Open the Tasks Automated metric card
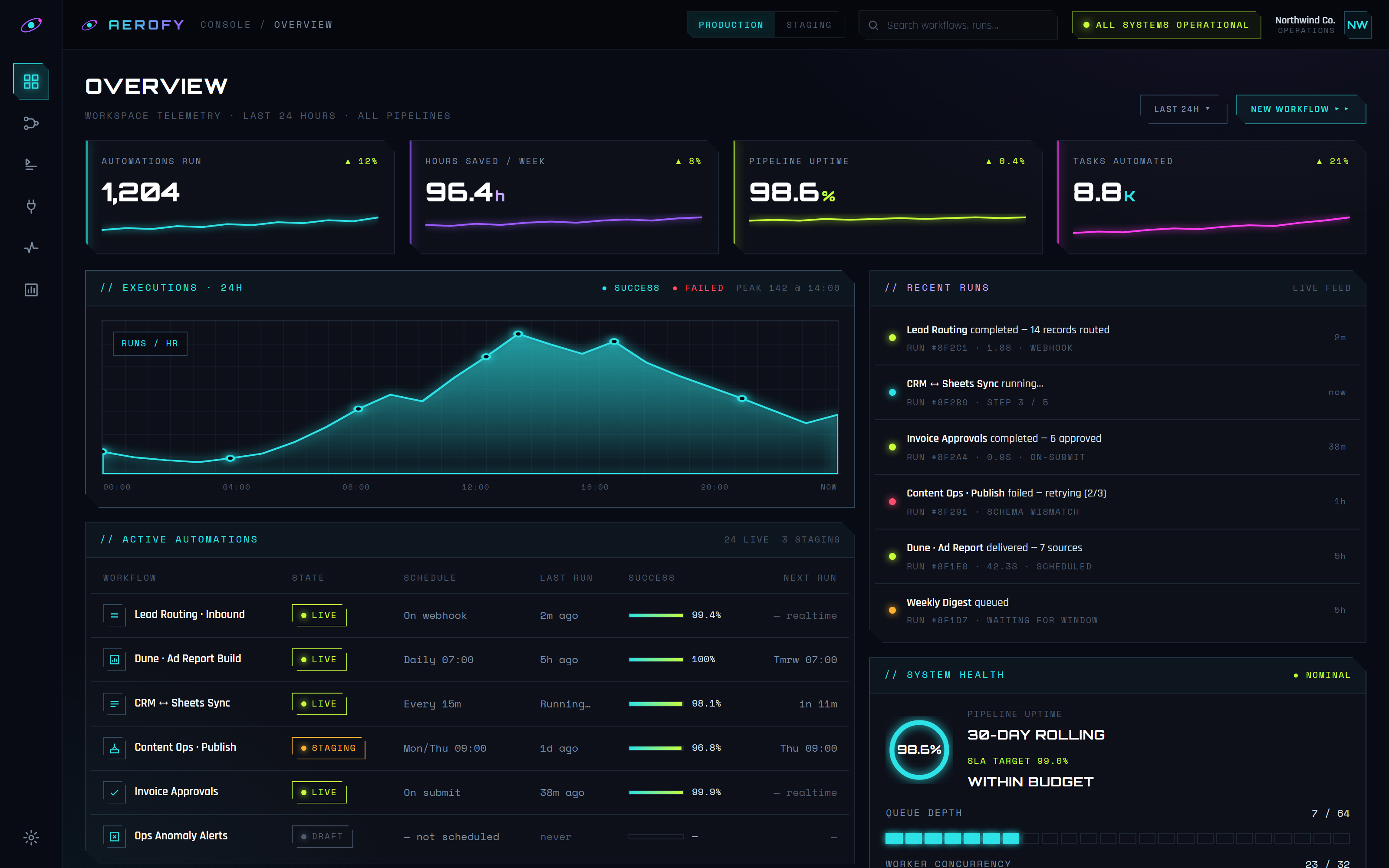The width and height of the screenshot is (1389, 868). pos(1211,197)
